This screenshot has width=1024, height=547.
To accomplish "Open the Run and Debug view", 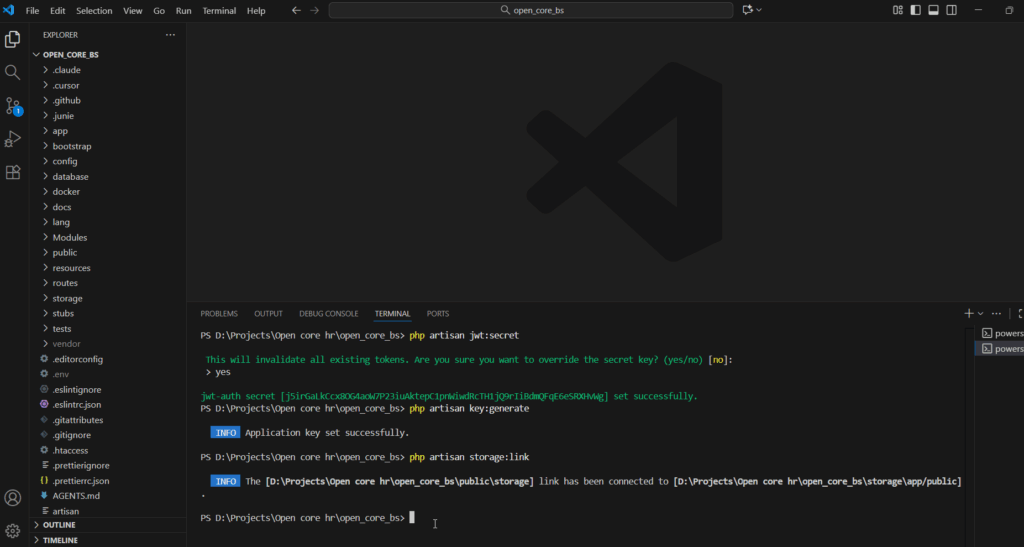I will click(13, 138).
